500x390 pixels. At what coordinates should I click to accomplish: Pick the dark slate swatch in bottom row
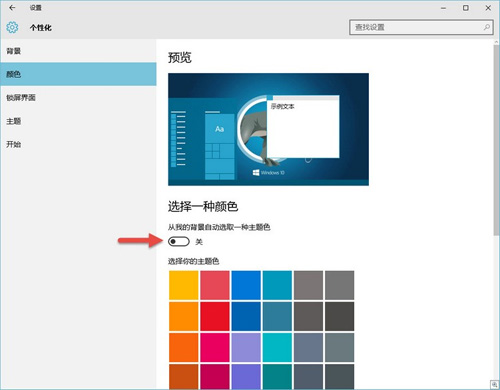pyautogui.click(x=308, y=377)
